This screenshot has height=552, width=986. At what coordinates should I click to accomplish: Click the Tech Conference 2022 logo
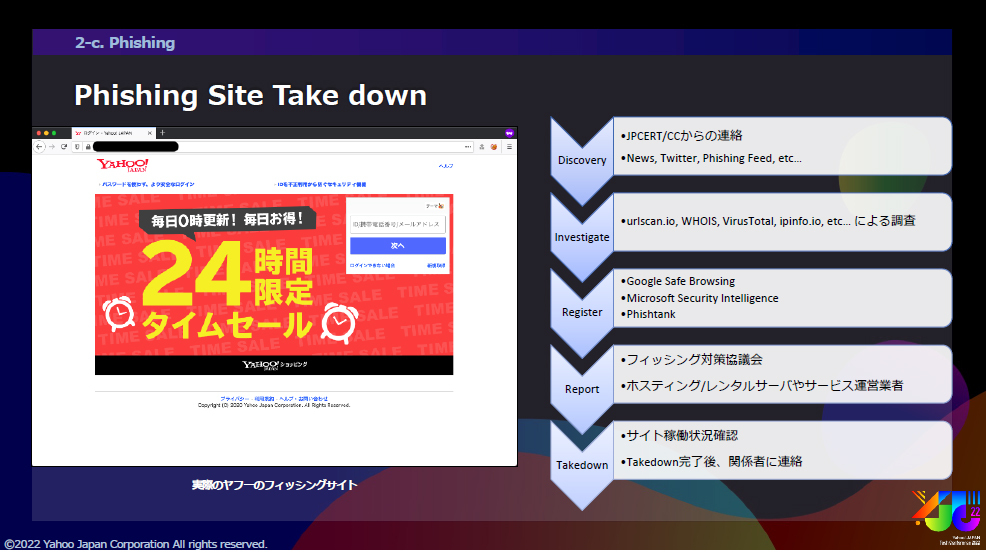click(x=947, y=517)
